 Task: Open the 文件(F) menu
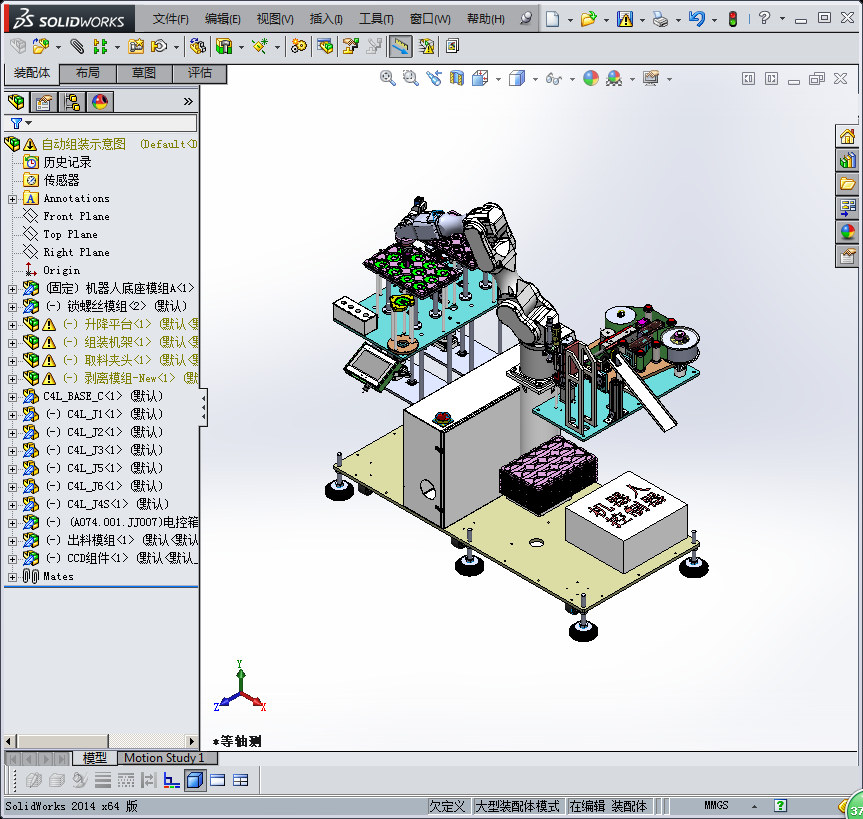171,19
